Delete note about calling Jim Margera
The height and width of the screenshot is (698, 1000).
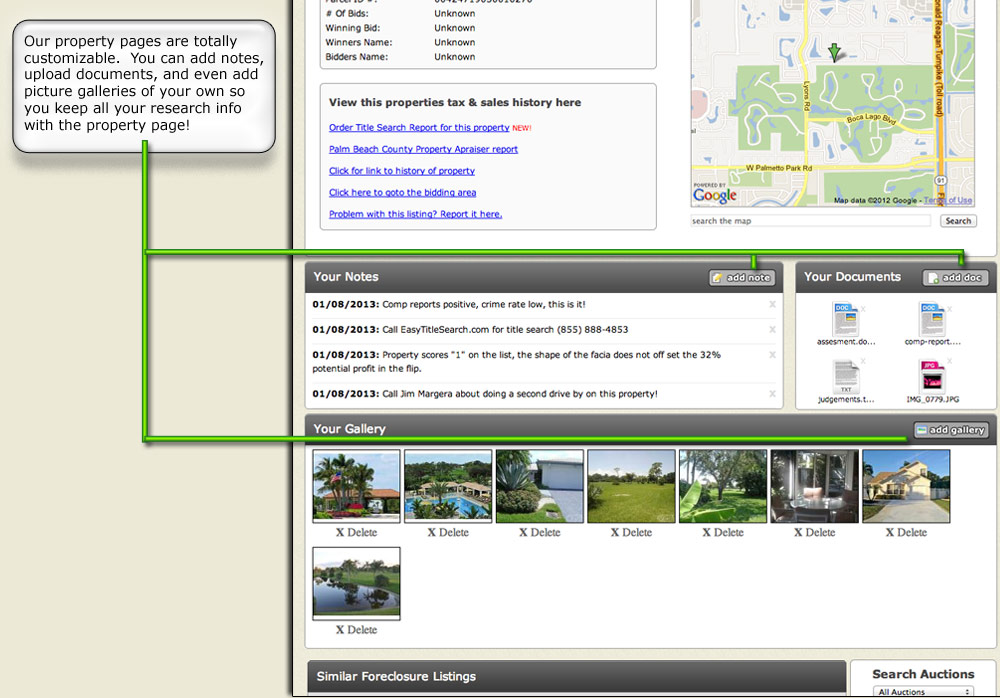pos(772,394)
